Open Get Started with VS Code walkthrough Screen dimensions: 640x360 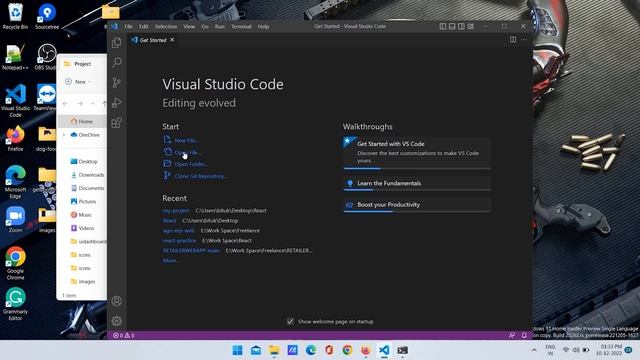coord(417,153)
